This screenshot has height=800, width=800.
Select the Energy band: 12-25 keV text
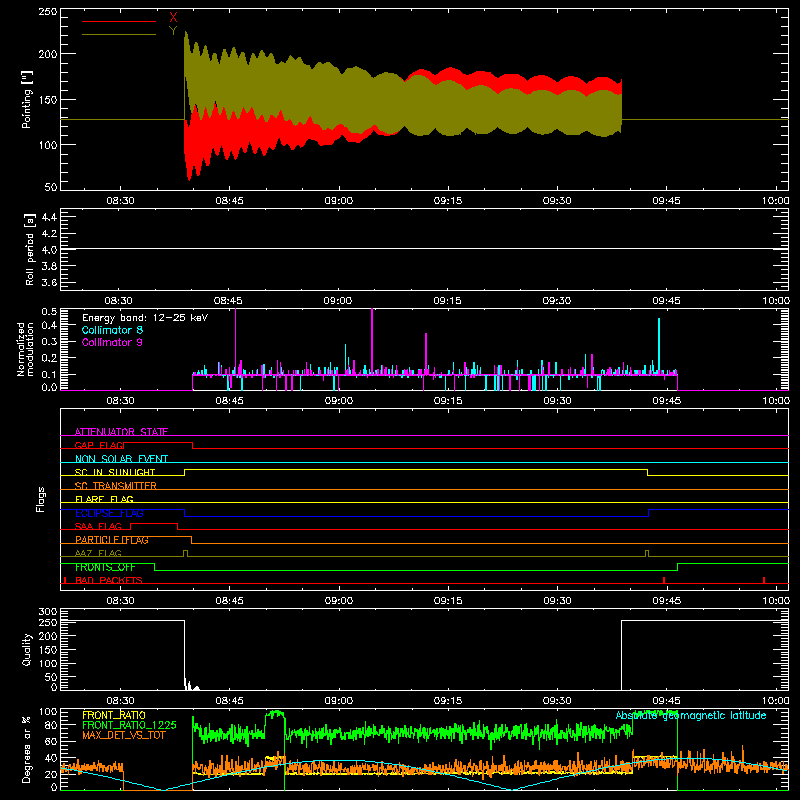coord(145,318)
